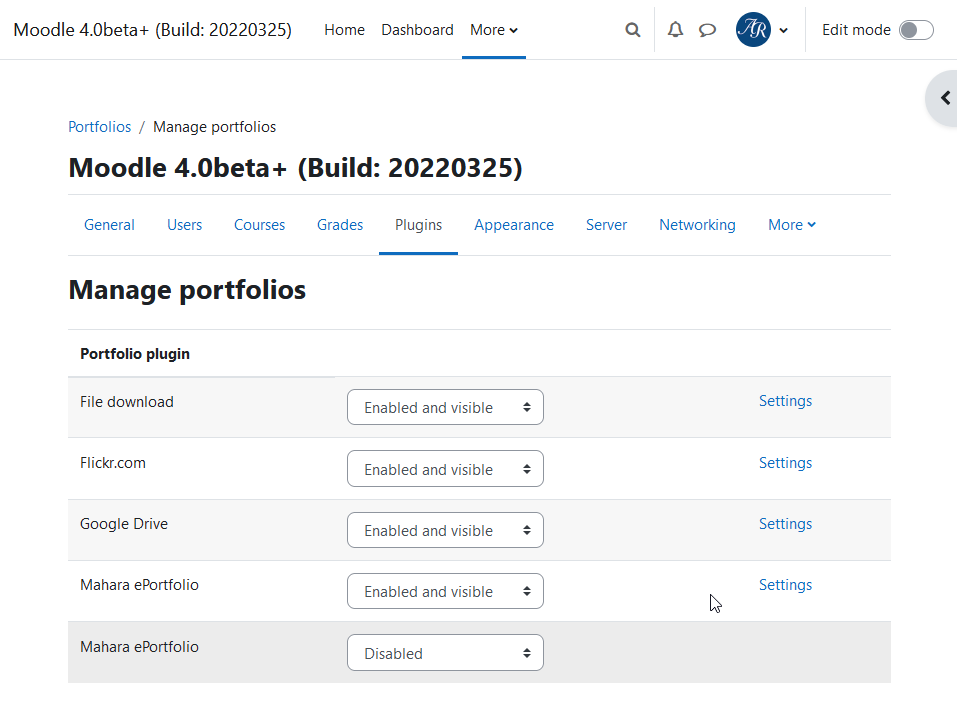
Task: Open the notifications bell icon
Action: tap(675, 30)
